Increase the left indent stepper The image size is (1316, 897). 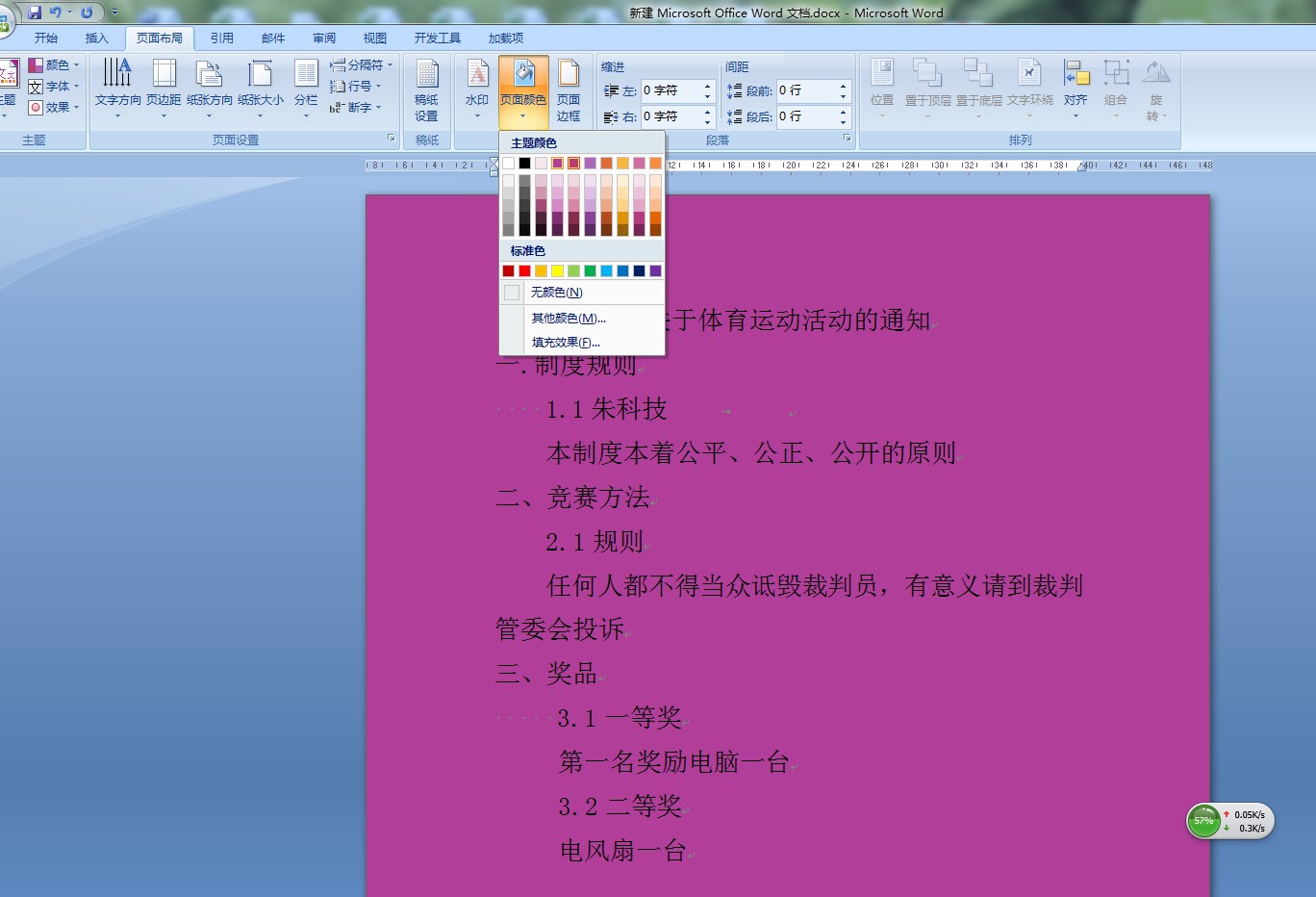pyautogui.click(x=708, y=86)
